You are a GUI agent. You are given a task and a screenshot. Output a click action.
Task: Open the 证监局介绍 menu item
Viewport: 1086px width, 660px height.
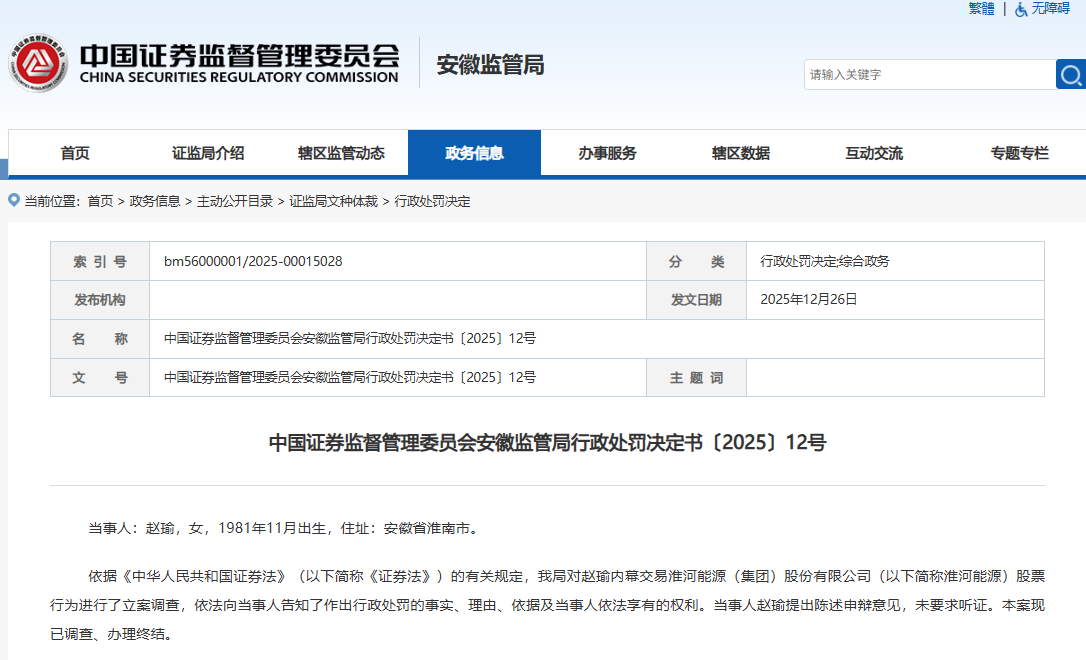pos(209,152)
